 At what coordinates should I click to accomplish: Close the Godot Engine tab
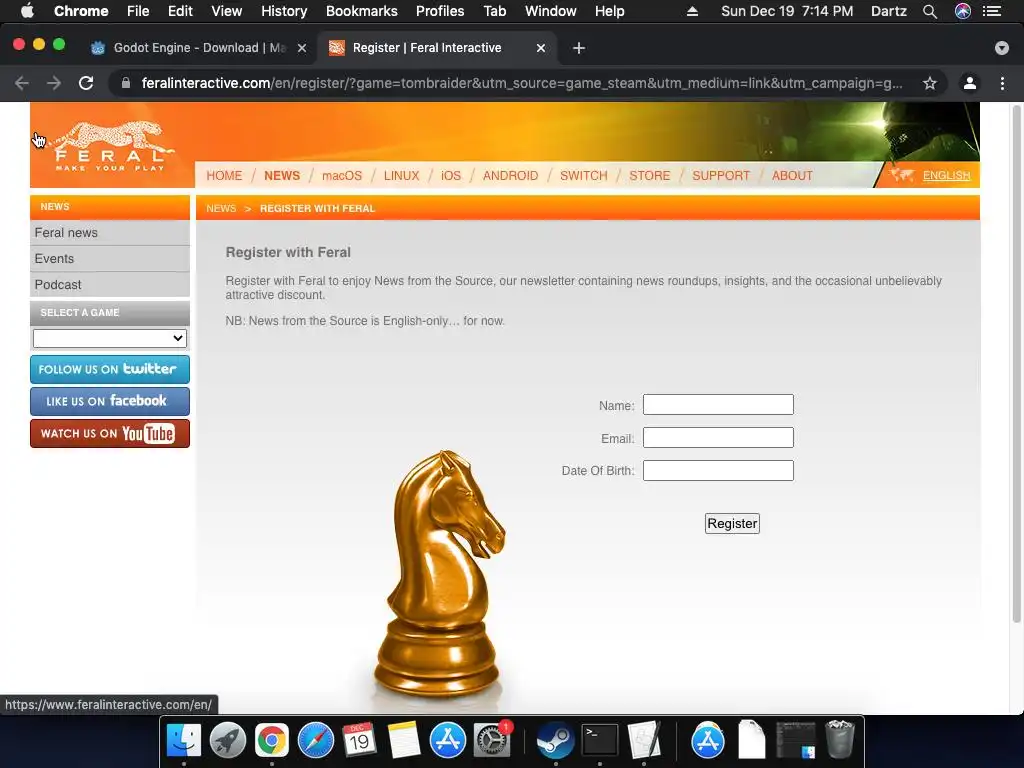tap(302, 48)
